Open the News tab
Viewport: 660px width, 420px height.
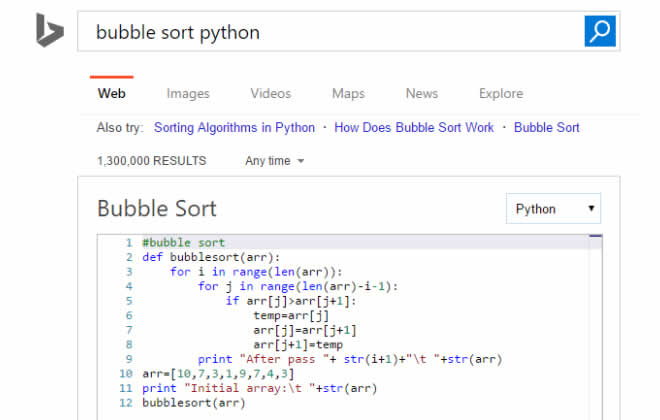tap(422, 93)
